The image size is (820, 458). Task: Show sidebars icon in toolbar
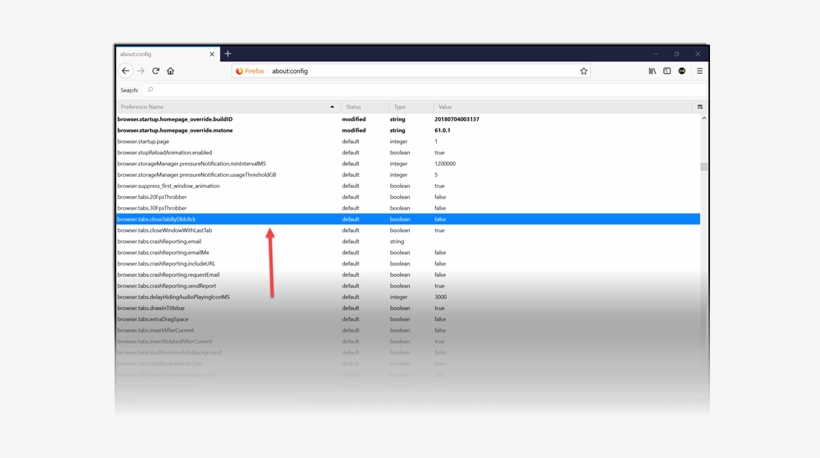(x=667, y=71)
